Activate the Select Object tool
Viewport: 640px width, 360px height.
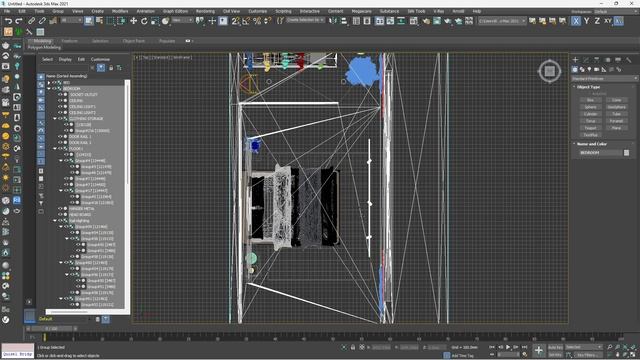click(89, 20)
